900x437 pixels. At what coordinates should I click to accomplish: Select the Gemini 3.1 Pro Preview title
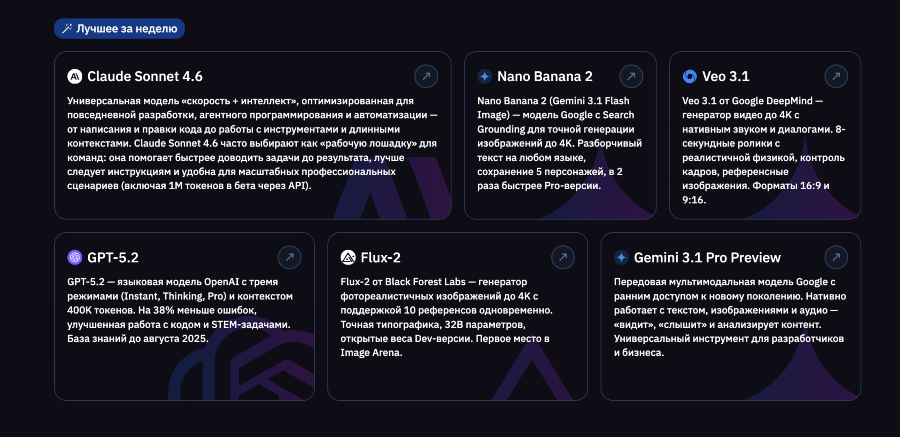(x=707, y=257)
